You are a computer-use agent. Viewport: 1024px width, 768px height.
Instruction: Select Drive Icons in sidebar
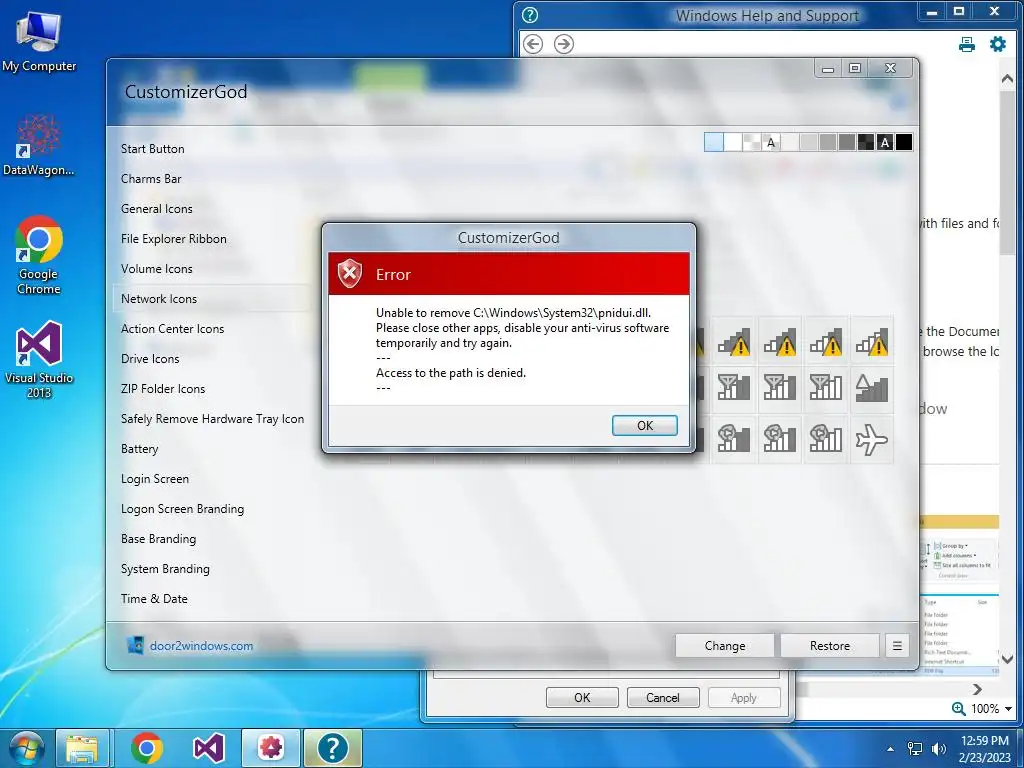coord(150,359)
